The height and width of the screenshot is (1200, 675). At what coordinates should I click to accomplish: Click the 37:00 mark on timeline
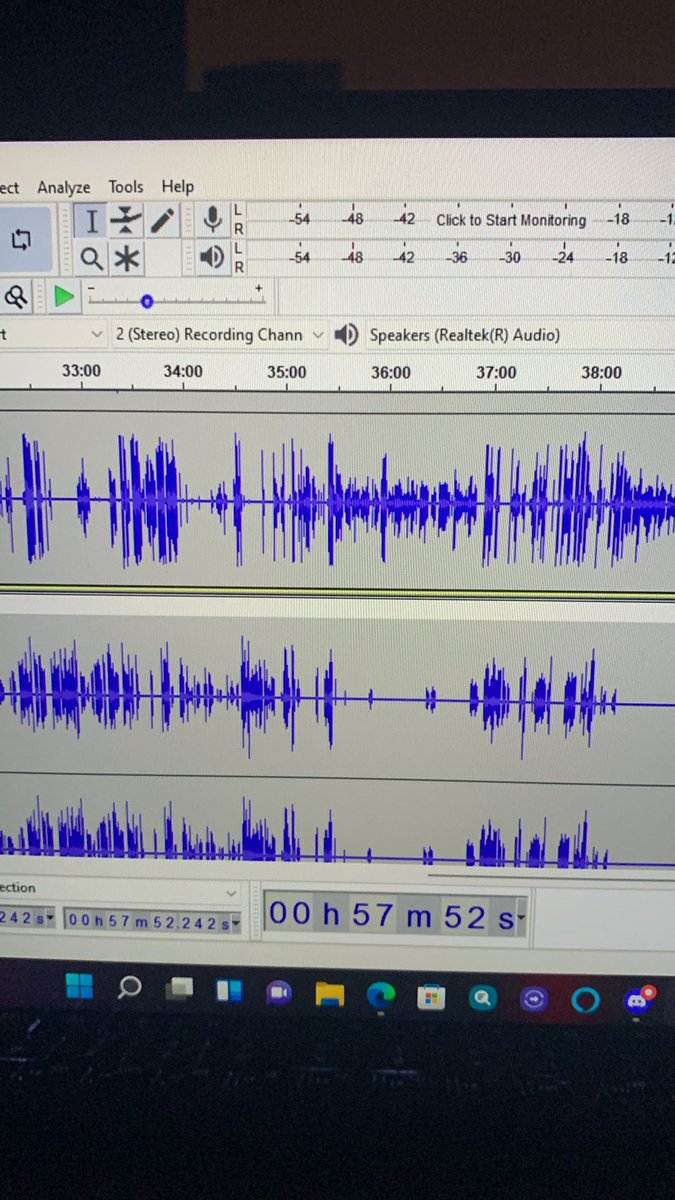coord(496,373)
